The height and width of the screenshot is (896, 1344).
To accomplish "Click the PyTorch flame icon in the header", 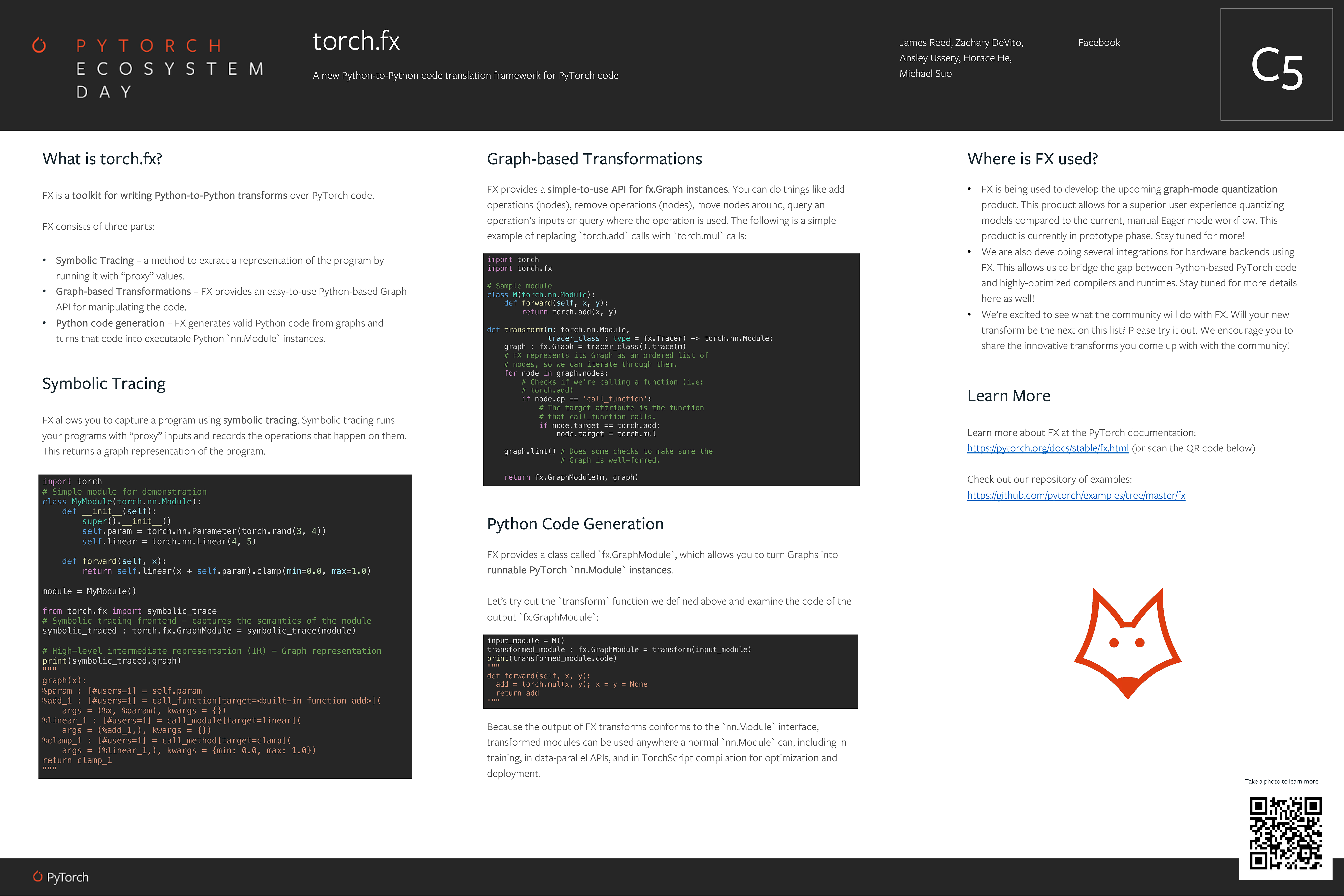I will click(x=39, y=45).
